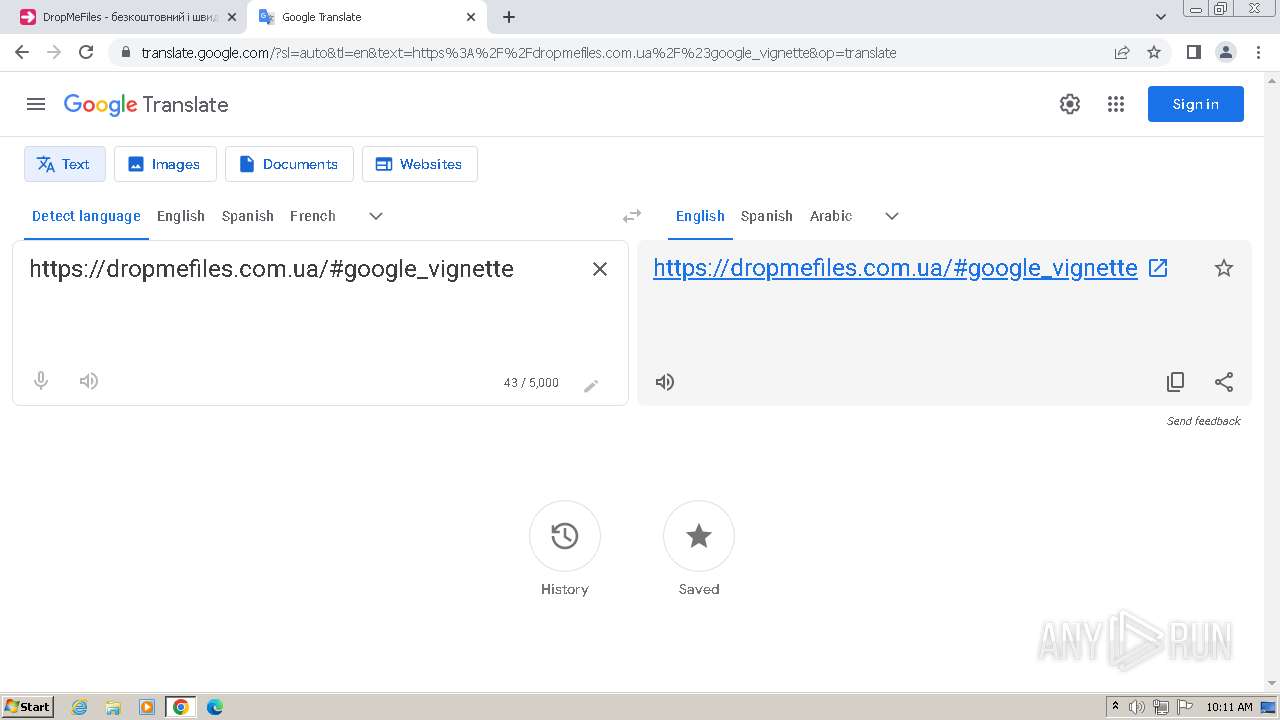Viewport: 1280px width, 720px height.
Task: Open the taskbar clock
Action: click(x=1229, y=707)
